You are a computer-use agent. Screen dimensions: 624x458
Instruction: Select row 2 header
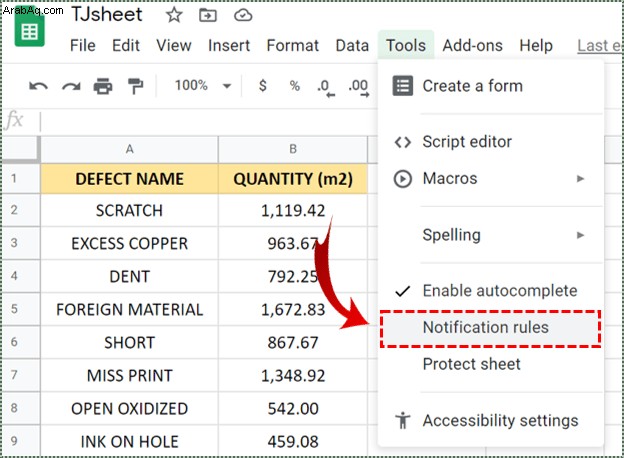point(20,210)
